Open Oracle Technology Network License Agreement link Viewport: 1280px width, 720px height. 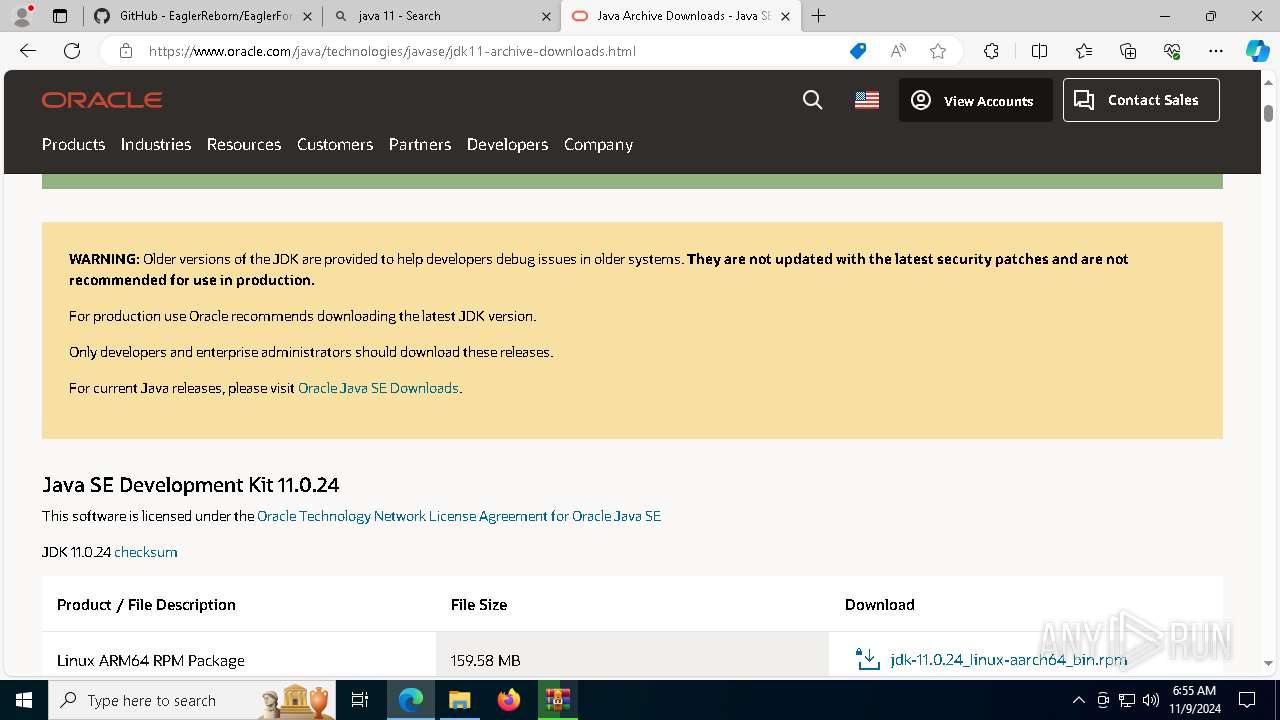click(459, 516)
